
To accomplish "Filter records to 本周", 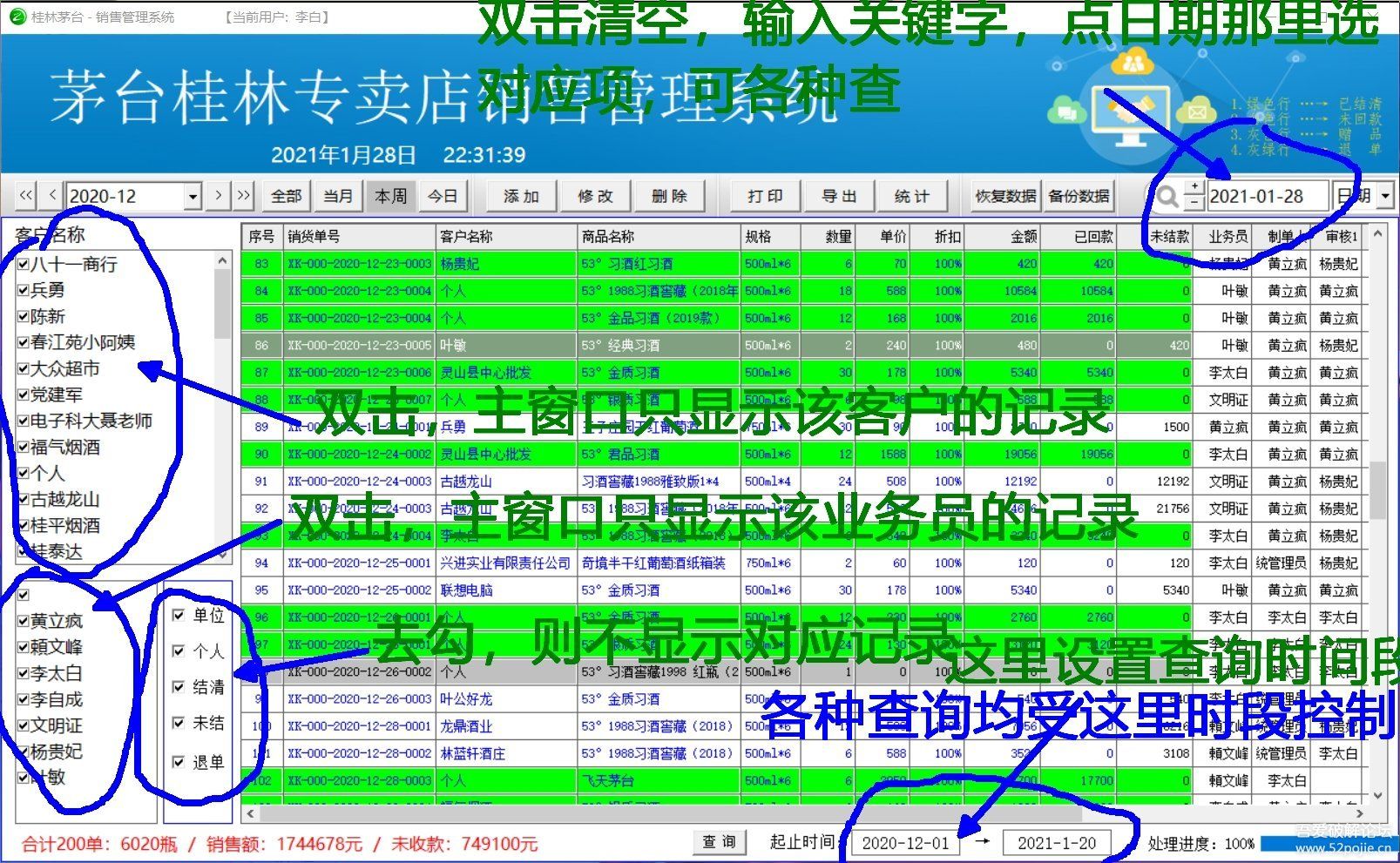I will pyautogui.click(x=390, y=196).
